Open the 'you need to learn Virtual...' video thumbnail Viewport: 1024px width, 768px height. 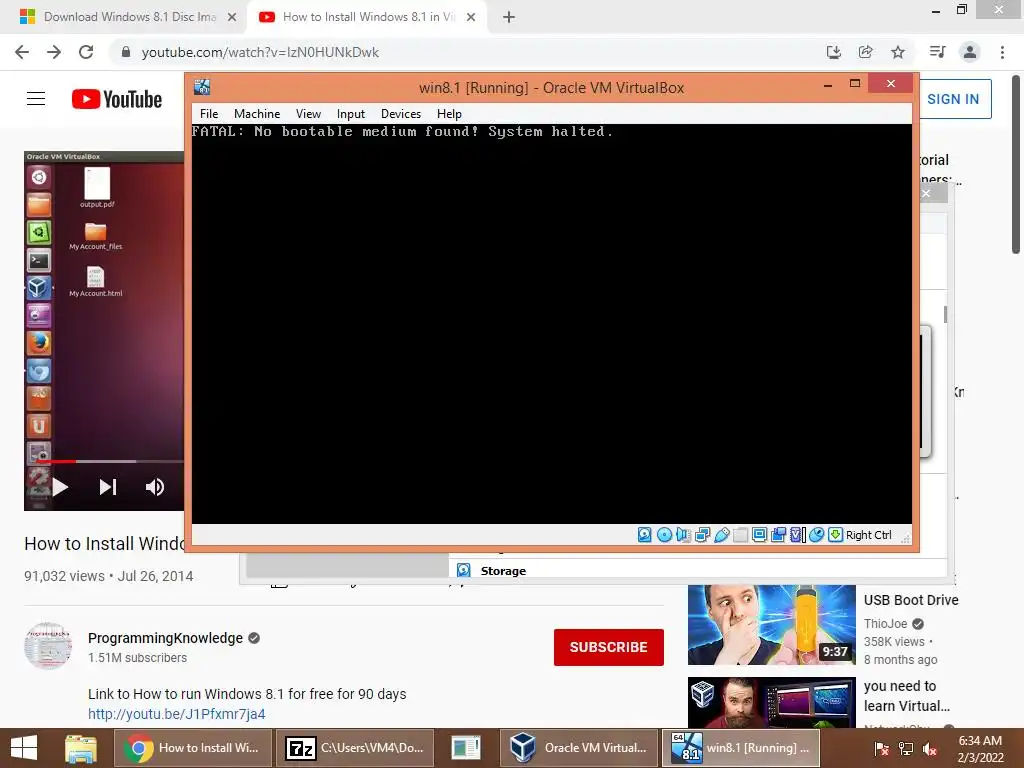coord(771,703)
